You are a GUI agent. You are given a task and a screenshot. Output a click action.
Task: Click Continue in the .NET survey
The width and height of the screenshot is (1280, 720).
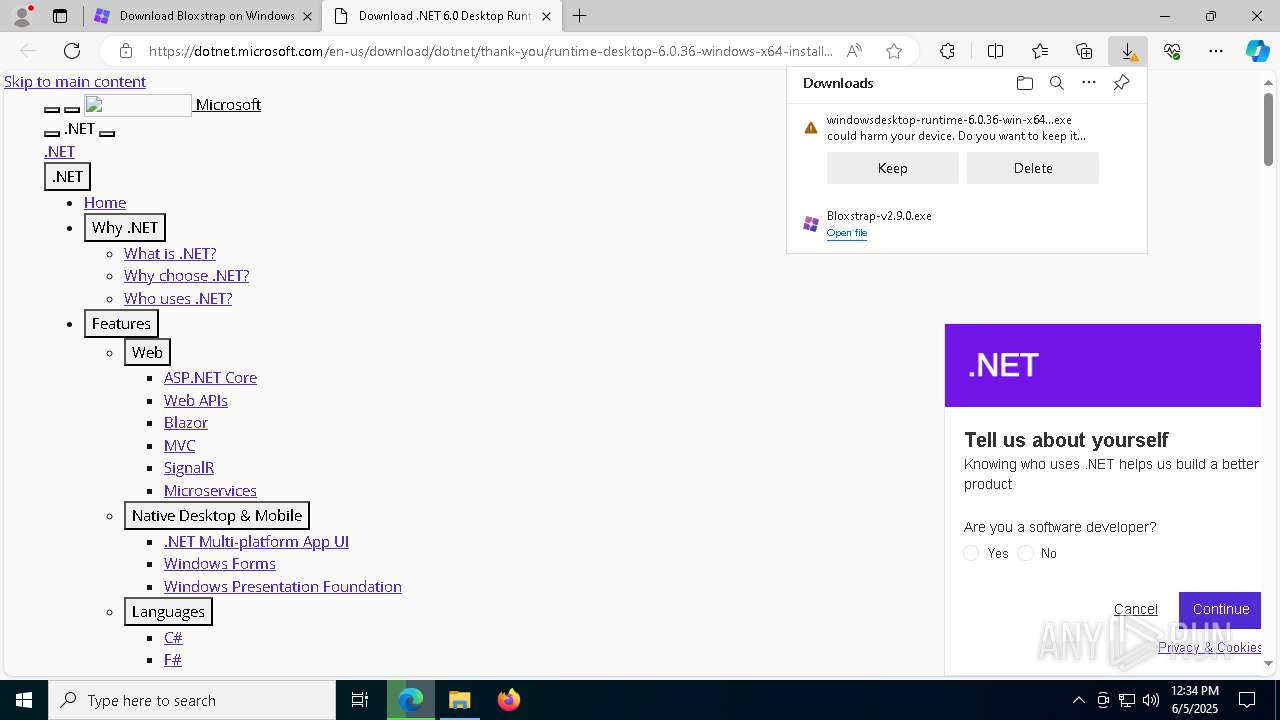1220,609
